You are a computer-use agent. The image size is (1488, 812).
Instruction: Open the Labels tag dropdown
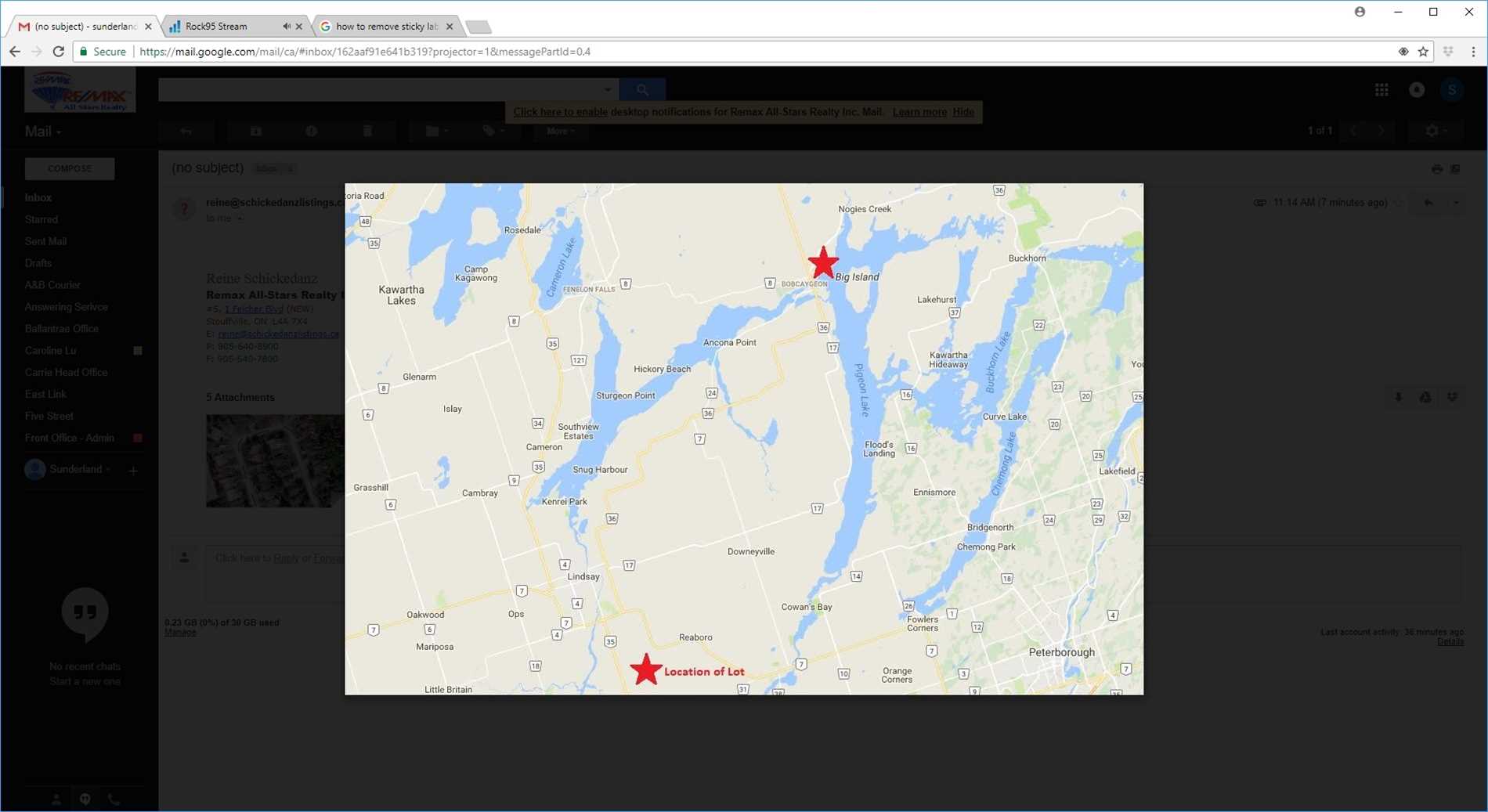493,132
